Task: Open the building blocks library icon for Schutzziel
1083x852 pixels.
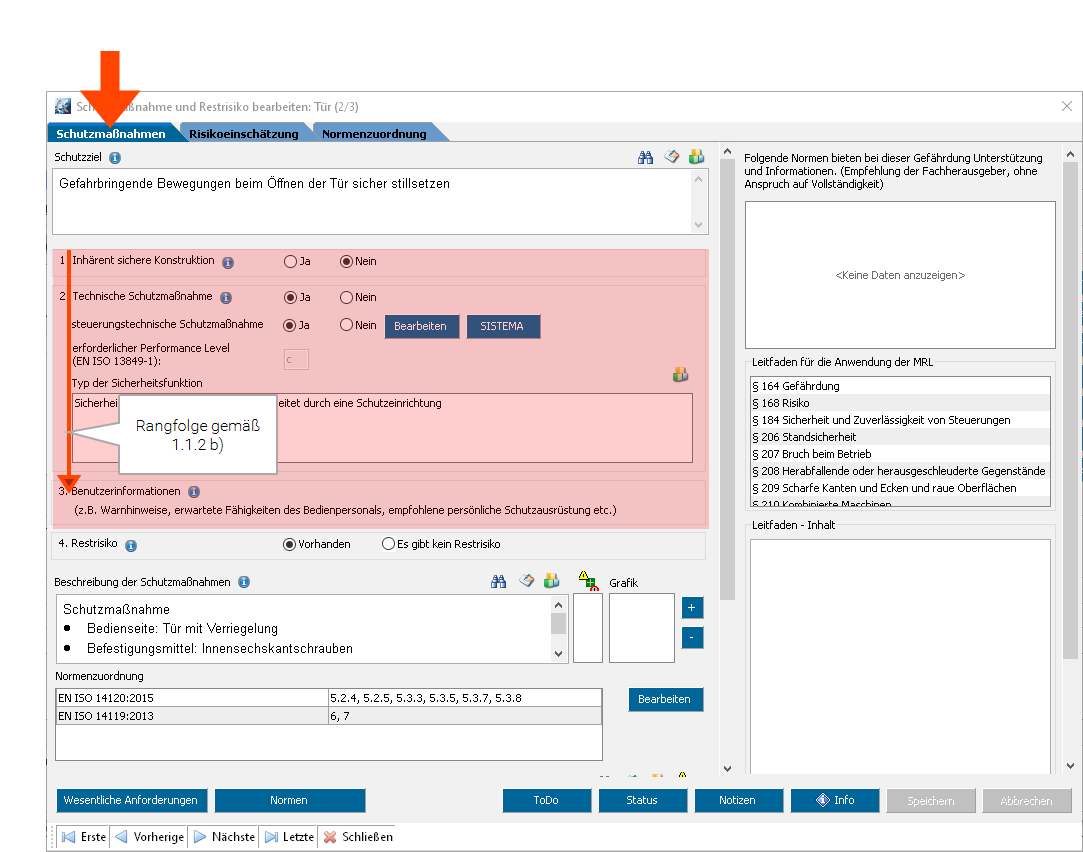Action: click(696, 157)
